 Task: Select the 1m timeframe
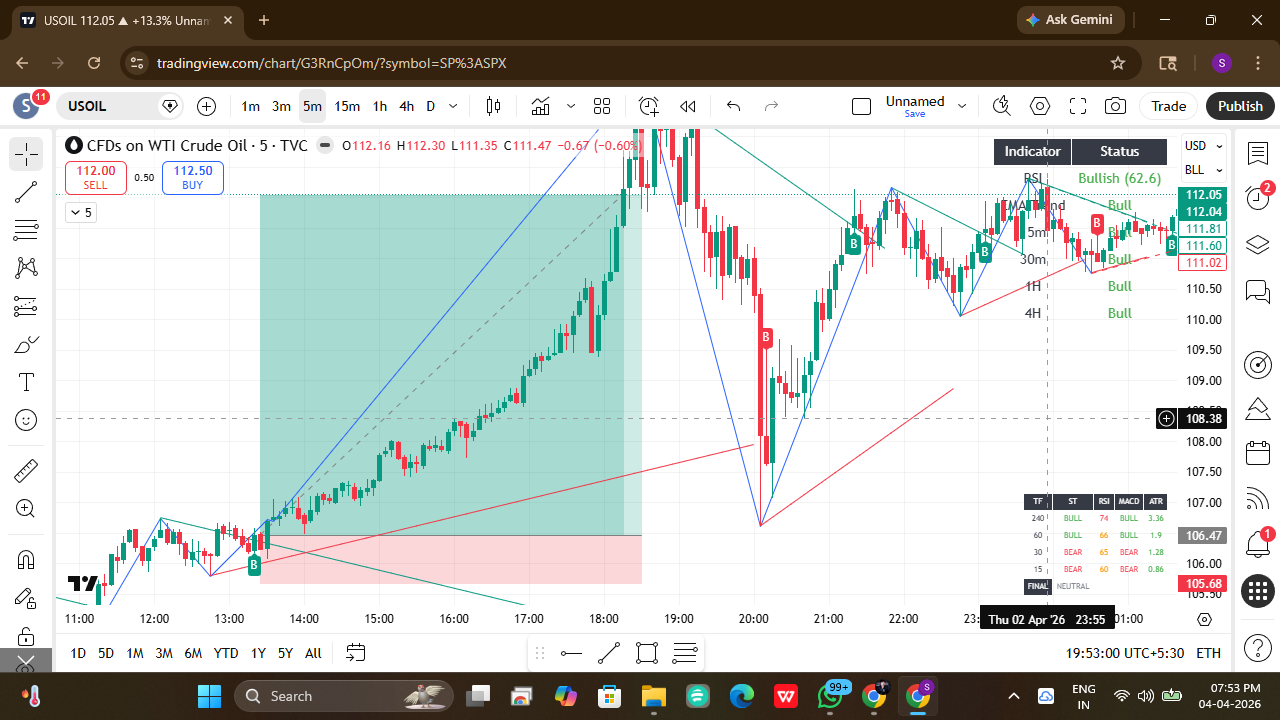point(250,106)
